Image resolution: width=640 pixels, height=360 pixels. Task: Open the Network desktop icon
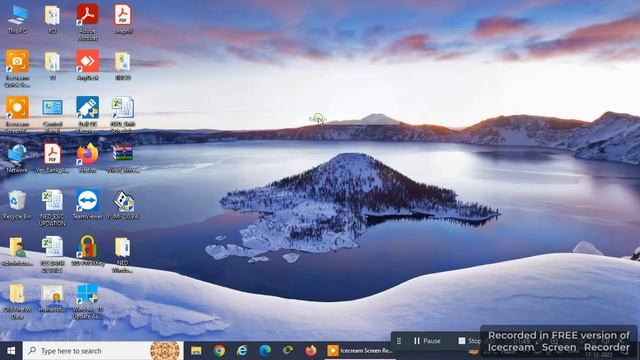point(17,159)
